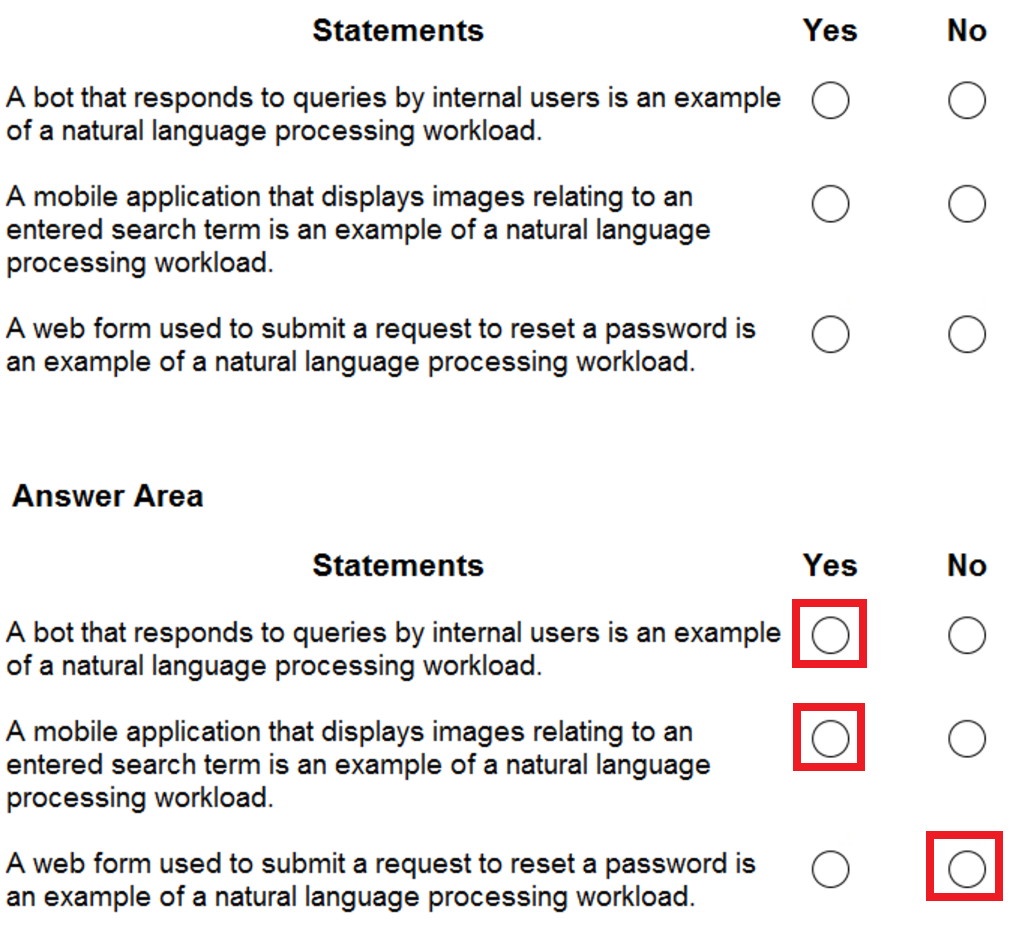This screenshot has width=1036, height=942.
Task: Click the web form statement text in Answer Area
Action: [x=380, y=879]
